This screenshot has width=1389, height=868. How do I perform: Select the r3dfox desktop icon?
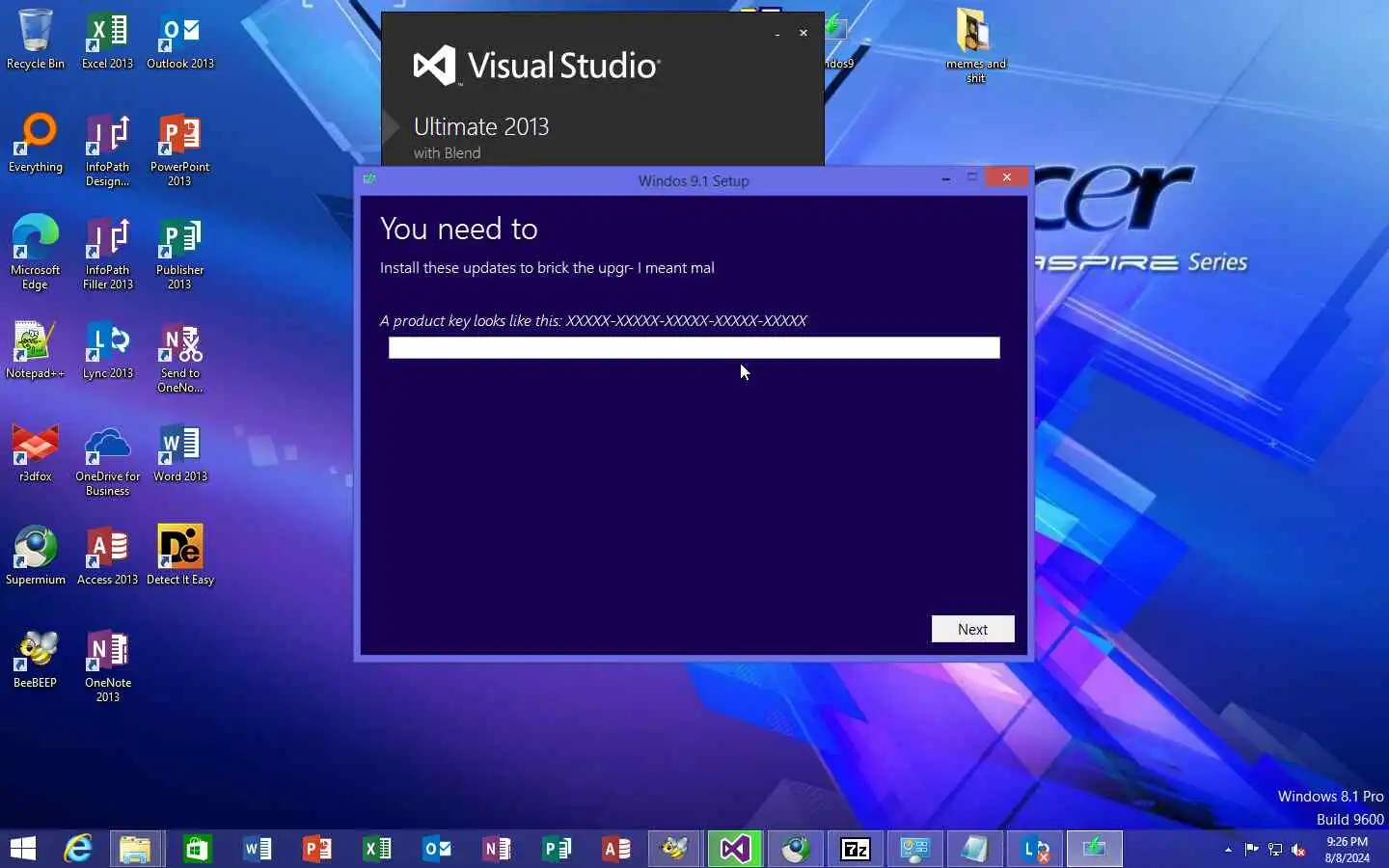(x=36, y=452)
